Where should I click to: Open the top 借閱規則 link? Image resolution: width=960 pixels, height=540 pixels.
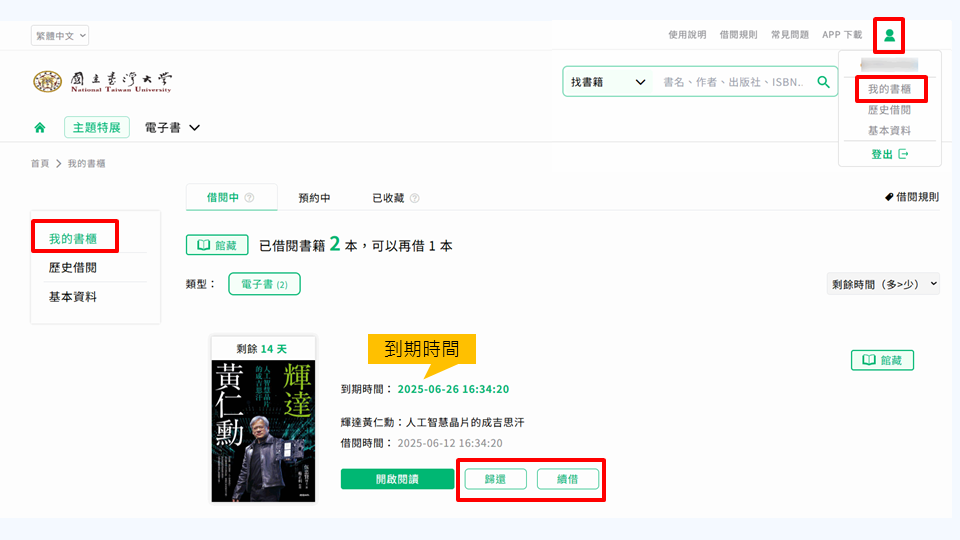pos(738,35)
